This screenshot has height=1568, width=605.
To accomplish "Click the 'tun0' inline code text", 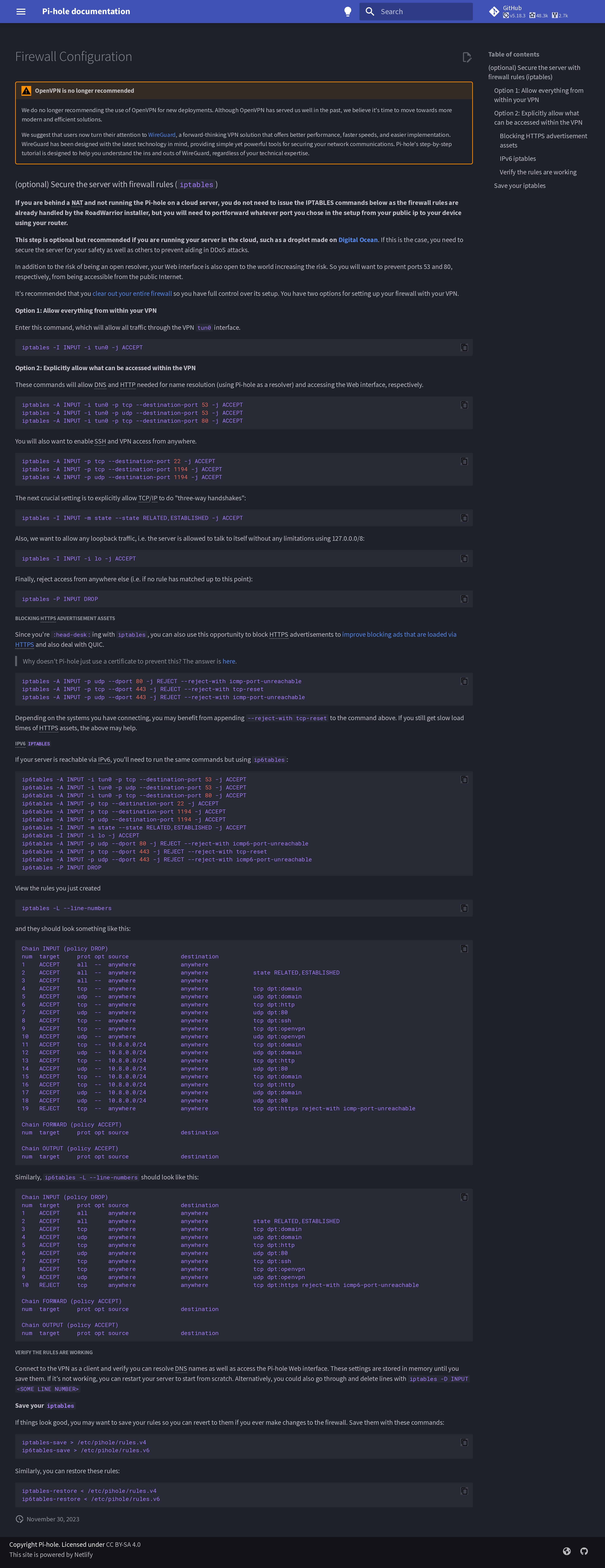I will (x=204, y=328).
